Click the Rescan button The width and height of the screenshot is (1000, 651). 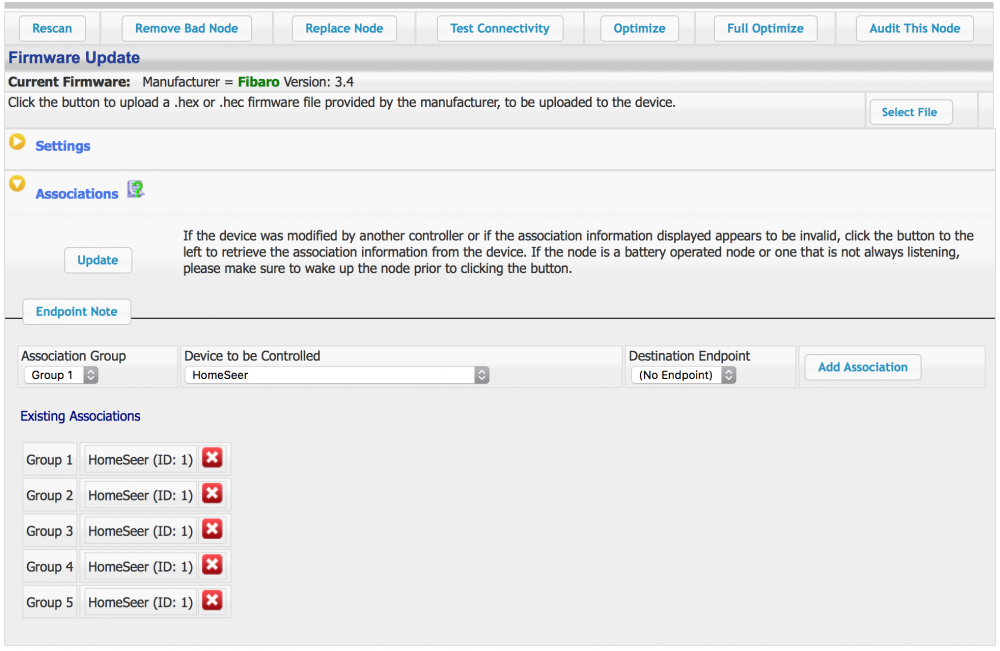(x=52, y=28)
